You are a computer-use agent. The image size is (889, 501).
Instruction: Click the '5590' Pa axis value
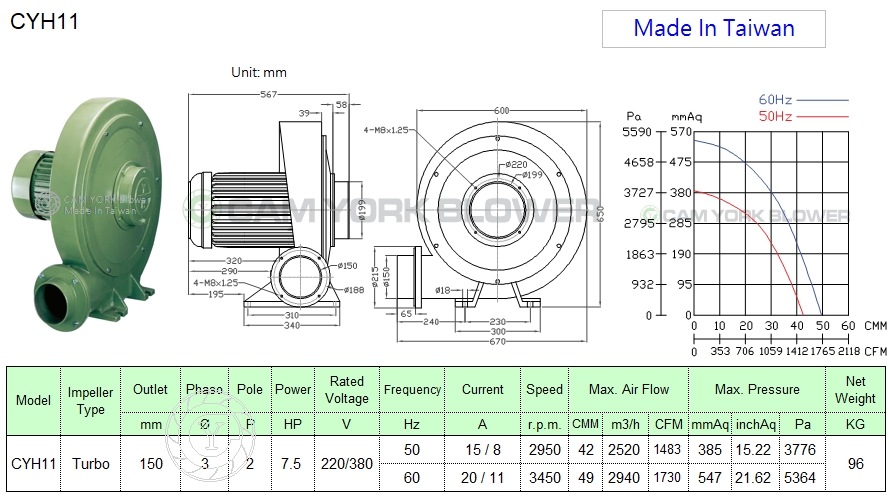tap(637, 131)
